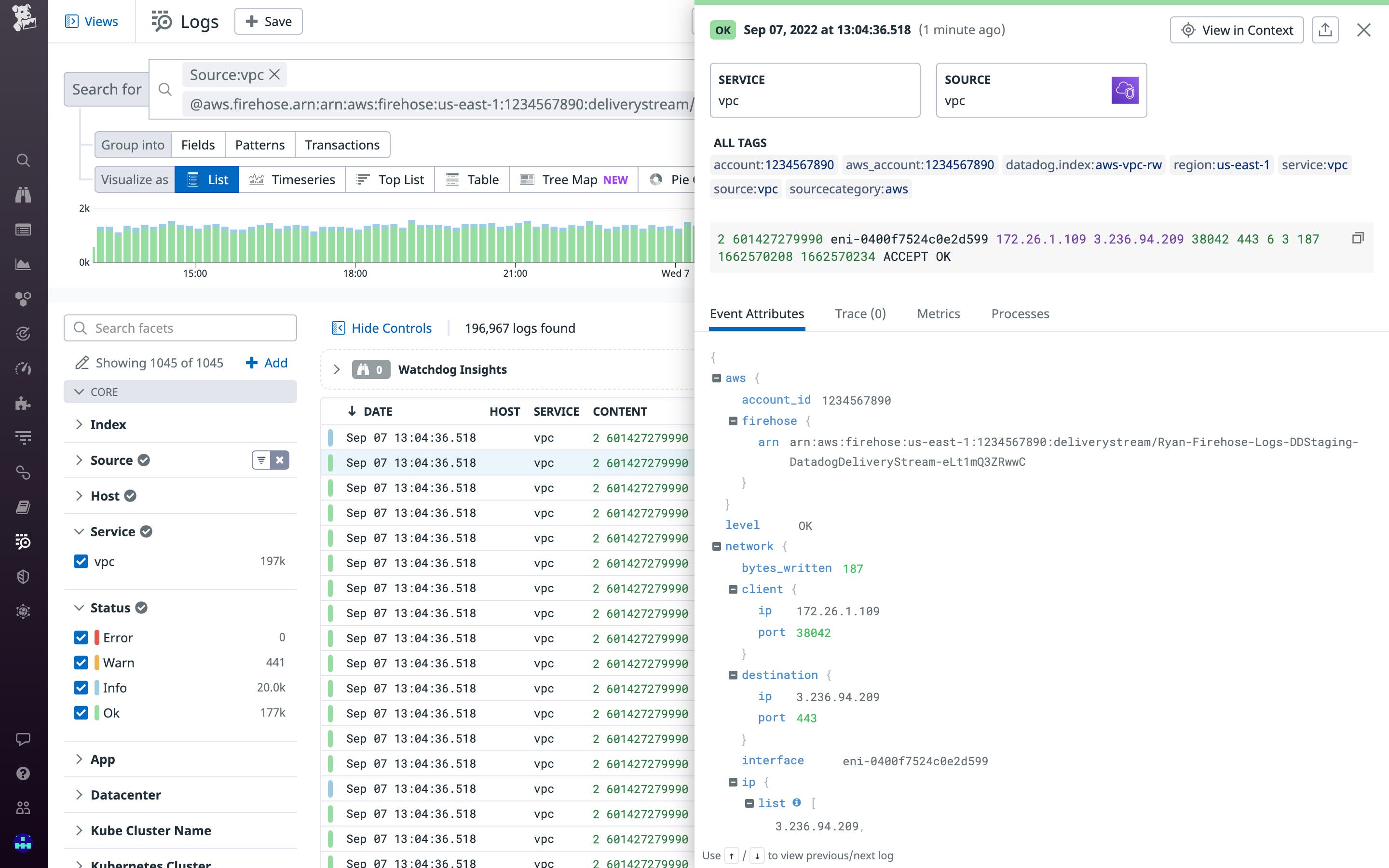Select the Dashboards graph icon in the sidebar
Viewport: 1389px width, 868px height.
[23, 264]
